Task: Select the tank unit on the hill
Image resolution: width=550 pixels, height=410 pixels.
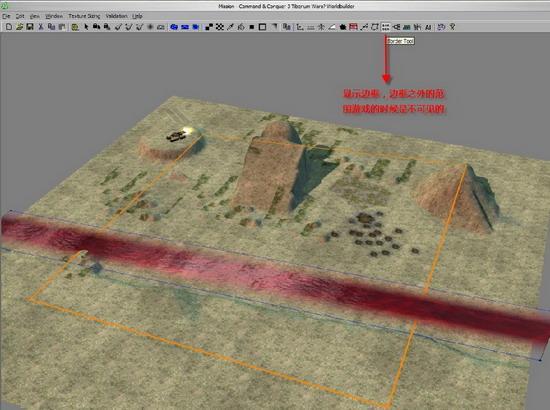Action: click(176, 136)
